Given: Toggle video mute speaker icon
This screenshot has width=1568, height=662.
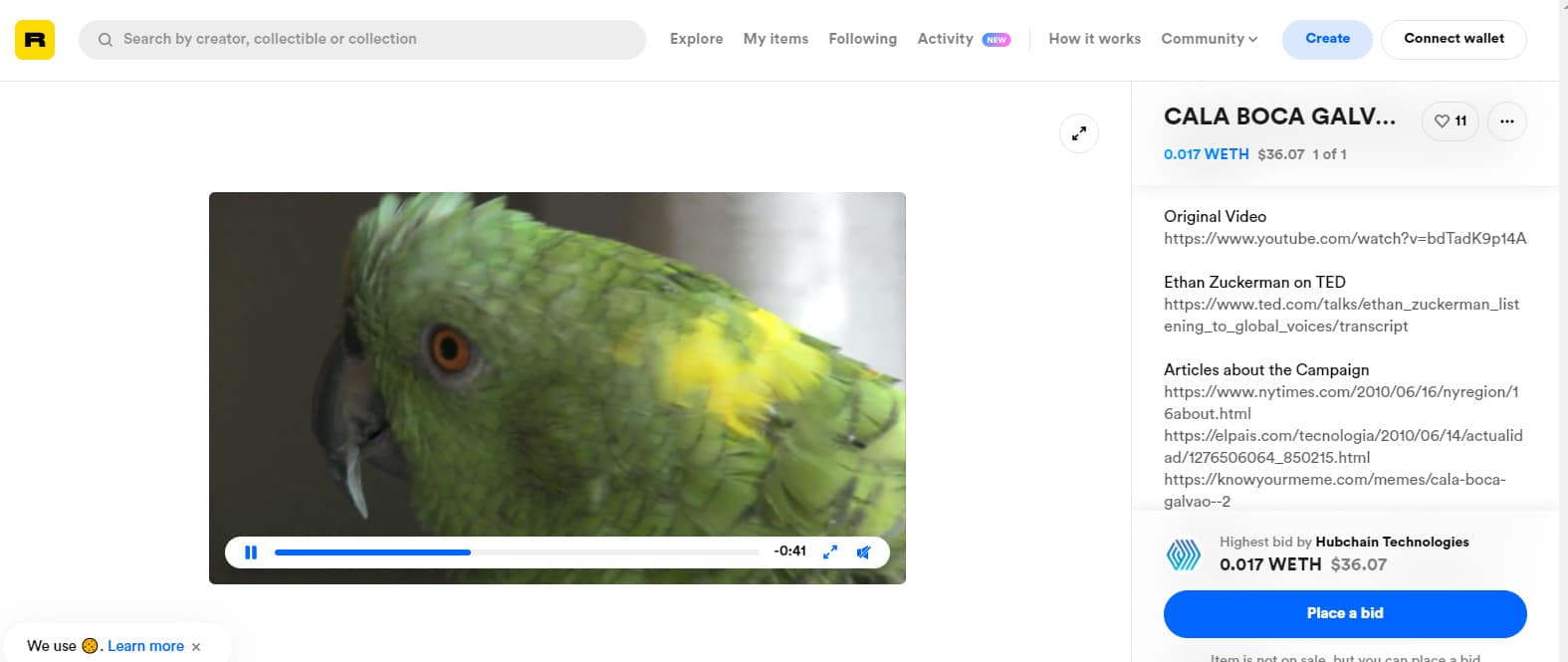Looking at the screenshot, I should pyautogui.click(x=863, y=552).
